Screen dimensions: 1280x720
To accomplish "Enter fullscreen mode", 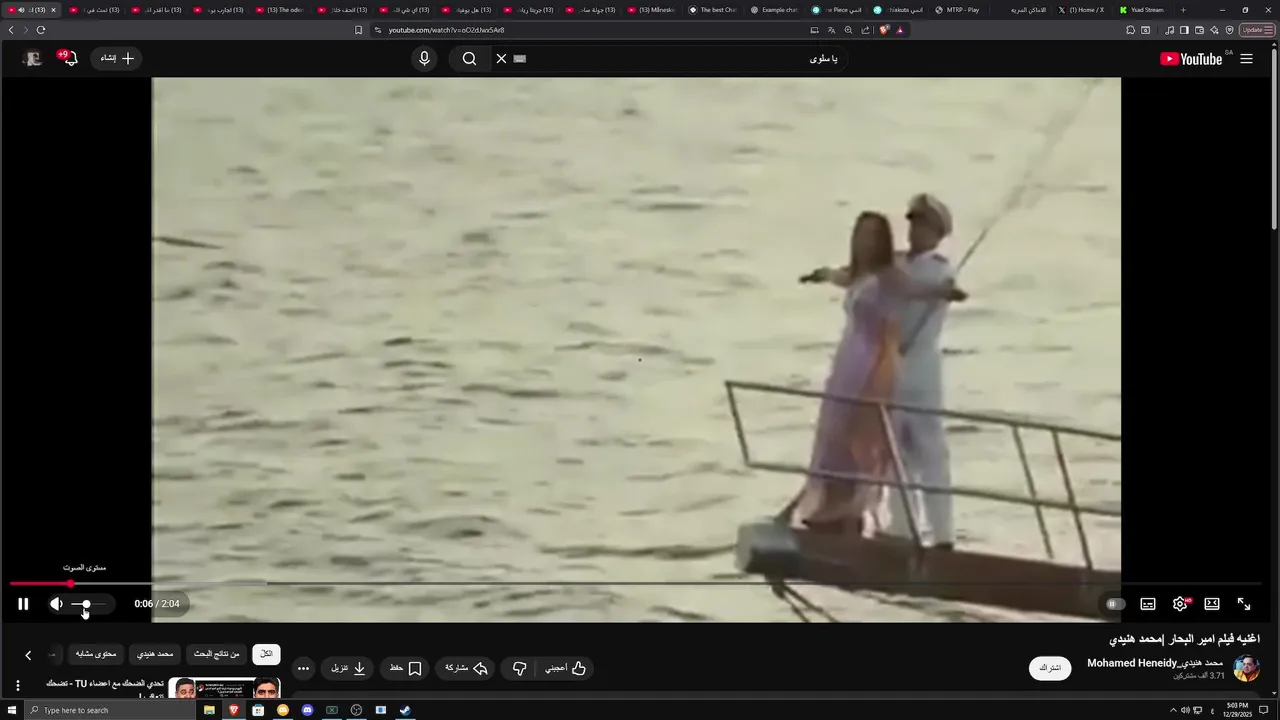I will [1244, 604].
